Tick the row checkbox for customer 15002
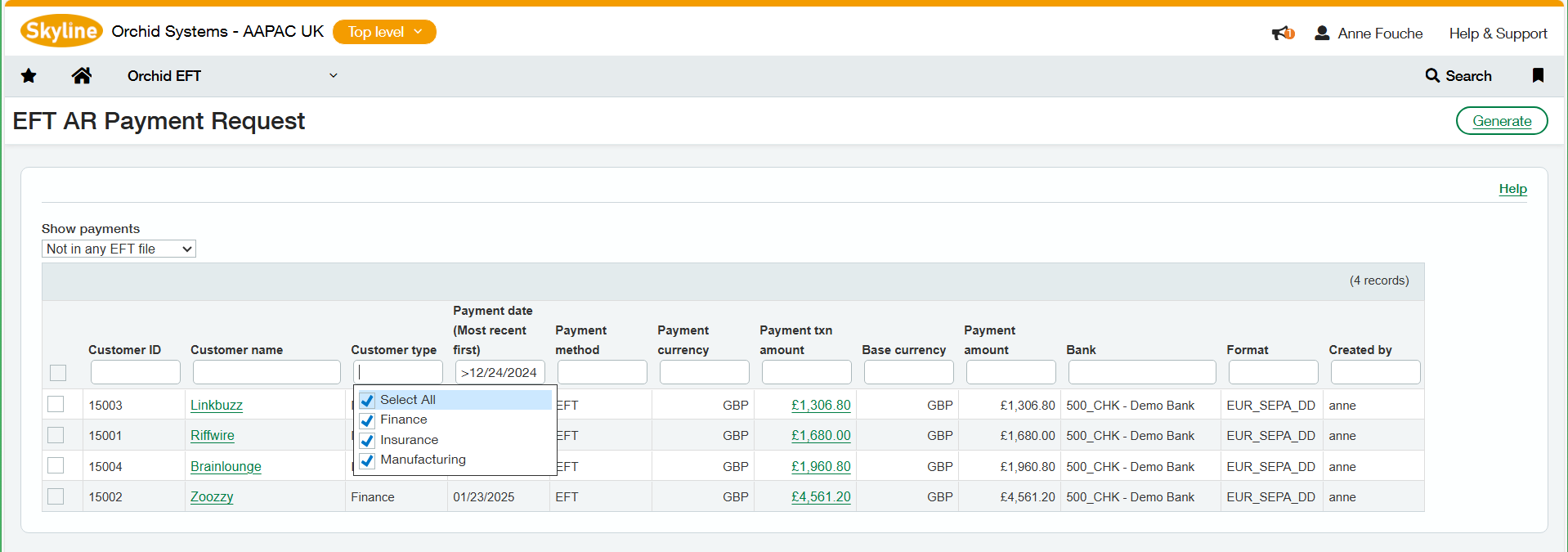This screenshot has height=552, width=1568. point(56,496)
